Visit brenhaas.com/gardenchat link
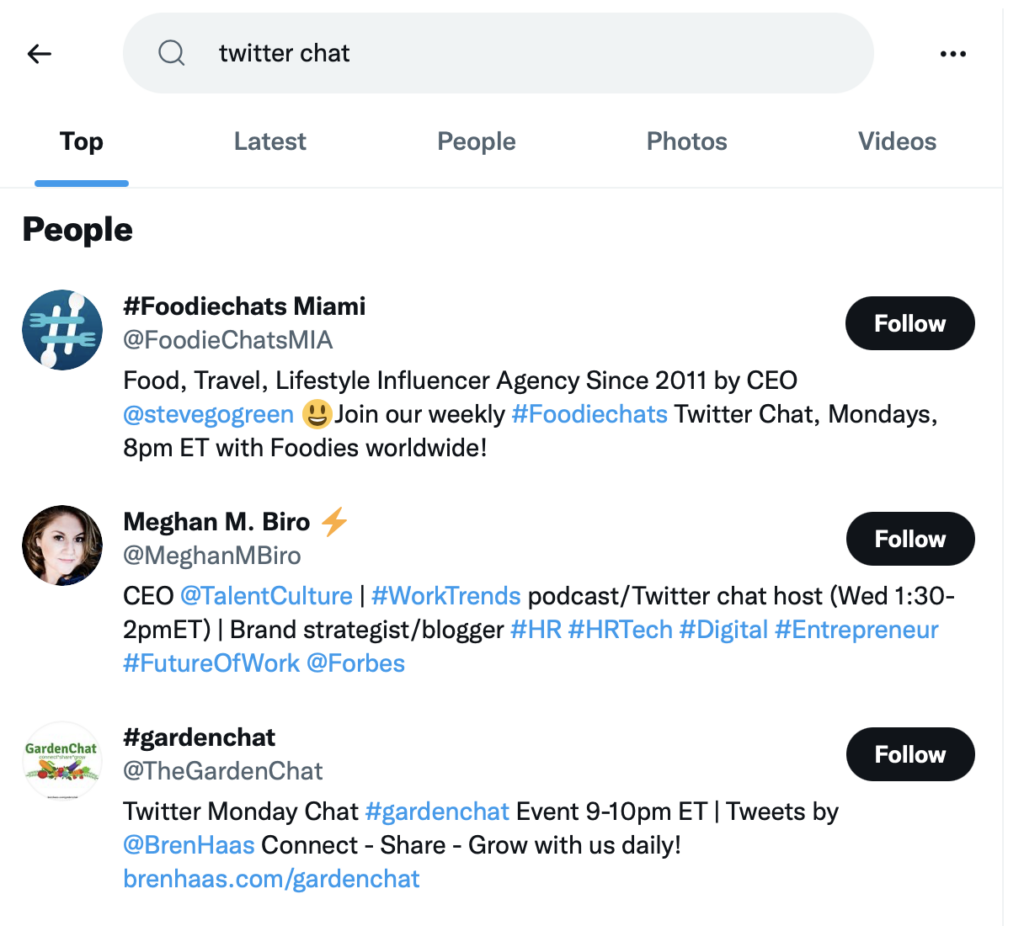 point(271,879)
